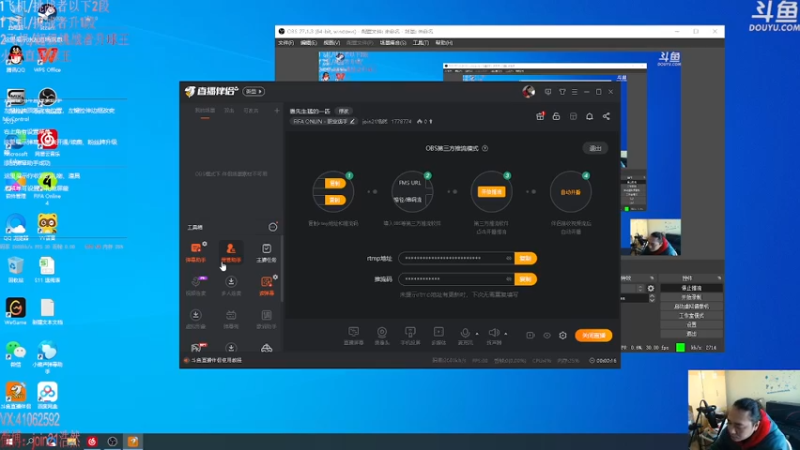Click the Windows Start button

(9, 441)
